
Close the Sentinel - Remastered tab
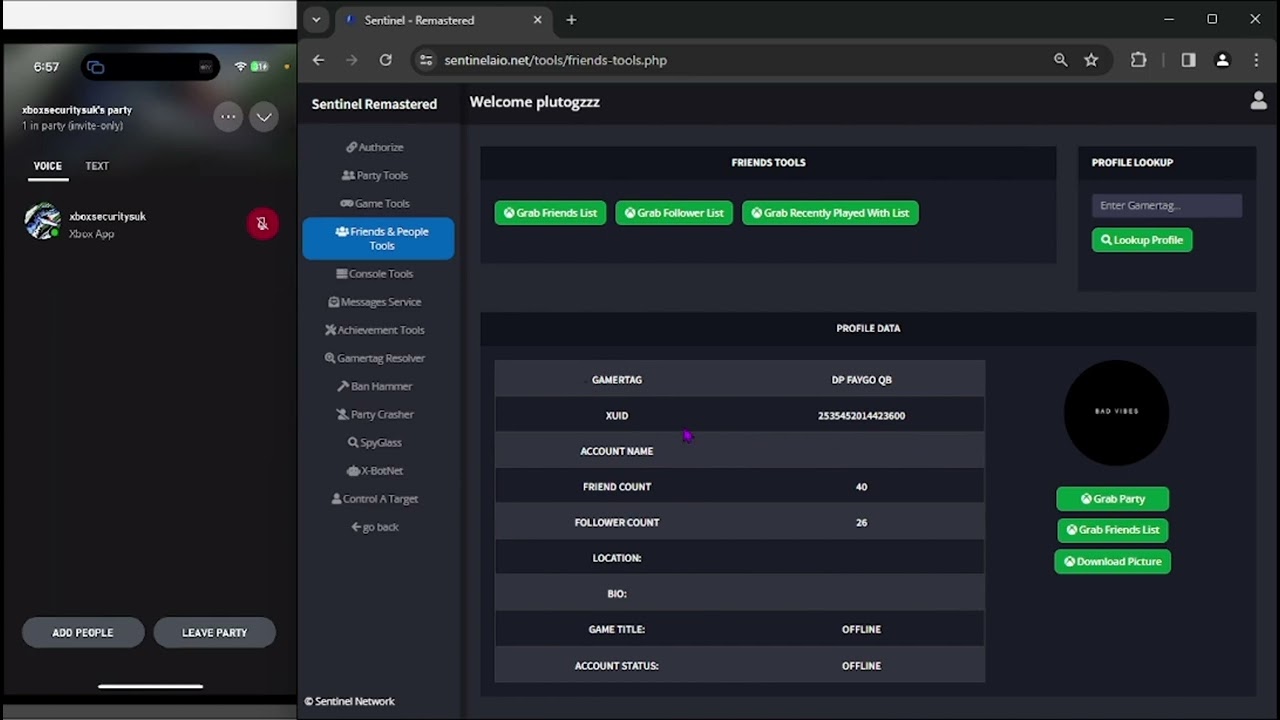[x=537, y=20]
